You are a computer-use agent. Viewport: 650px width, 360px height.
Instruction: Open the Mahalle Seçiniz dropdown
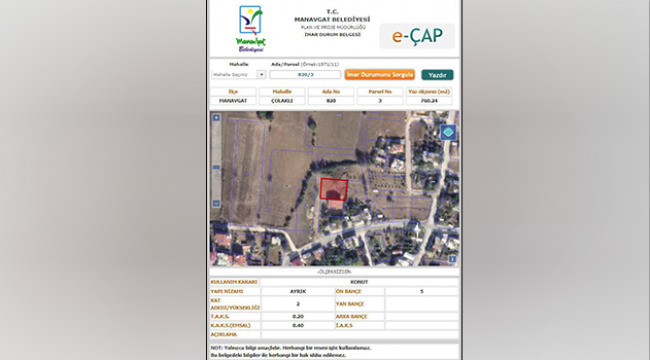pyautogui.click(x=238, y=75)
